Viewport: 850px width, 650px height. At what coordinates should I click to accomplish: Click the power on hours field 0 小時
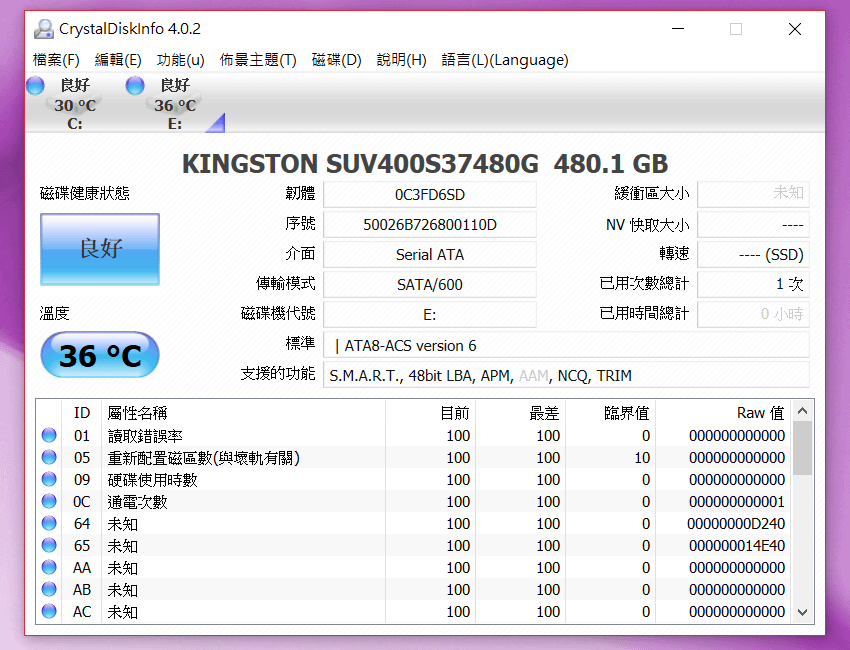click(754, 314)
